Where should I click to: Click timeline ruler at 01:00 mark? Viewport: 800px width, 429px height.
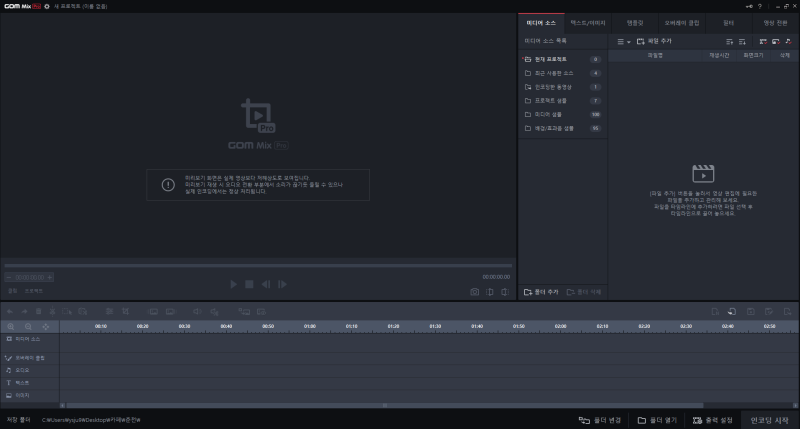click(x=310, y=326)
